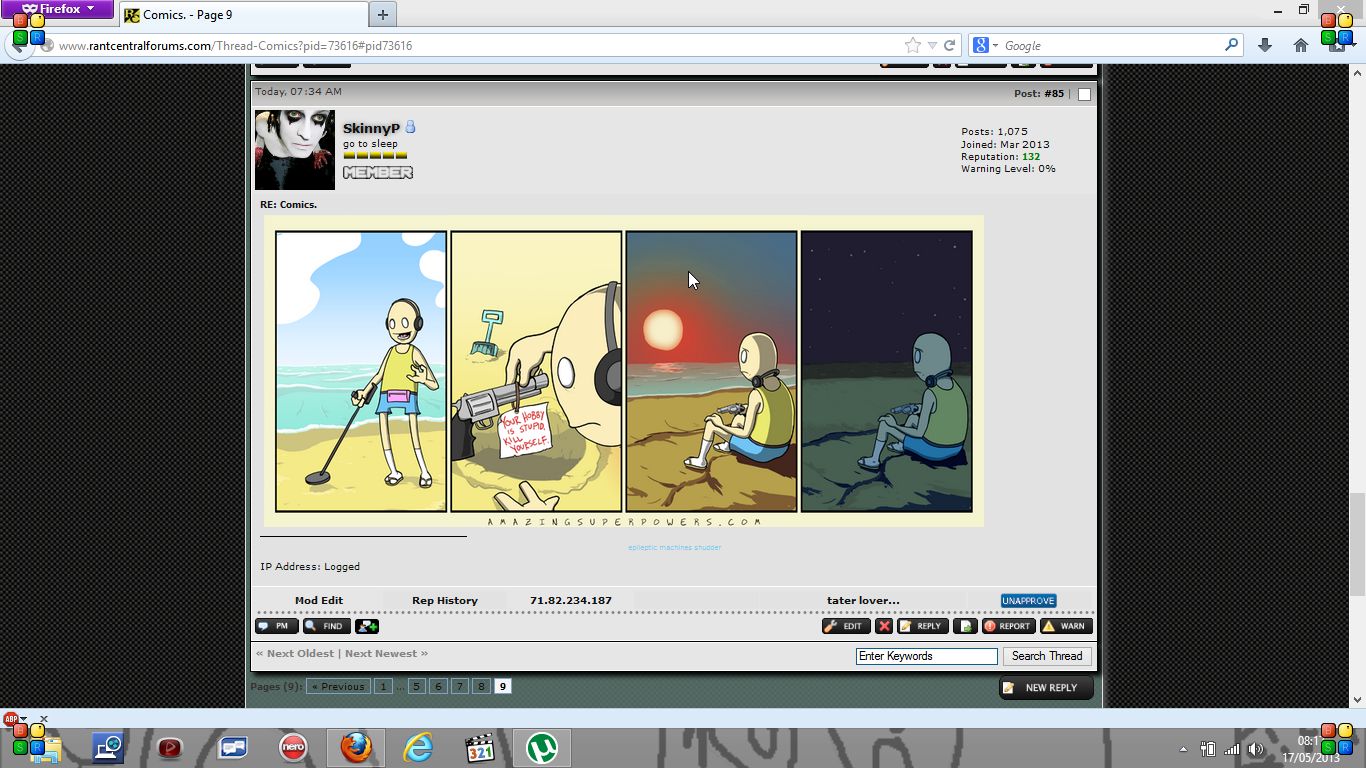Screen dimensions: 1366x768
Task: Click the UNAPPROVE button
Action: pos(1028,601)
